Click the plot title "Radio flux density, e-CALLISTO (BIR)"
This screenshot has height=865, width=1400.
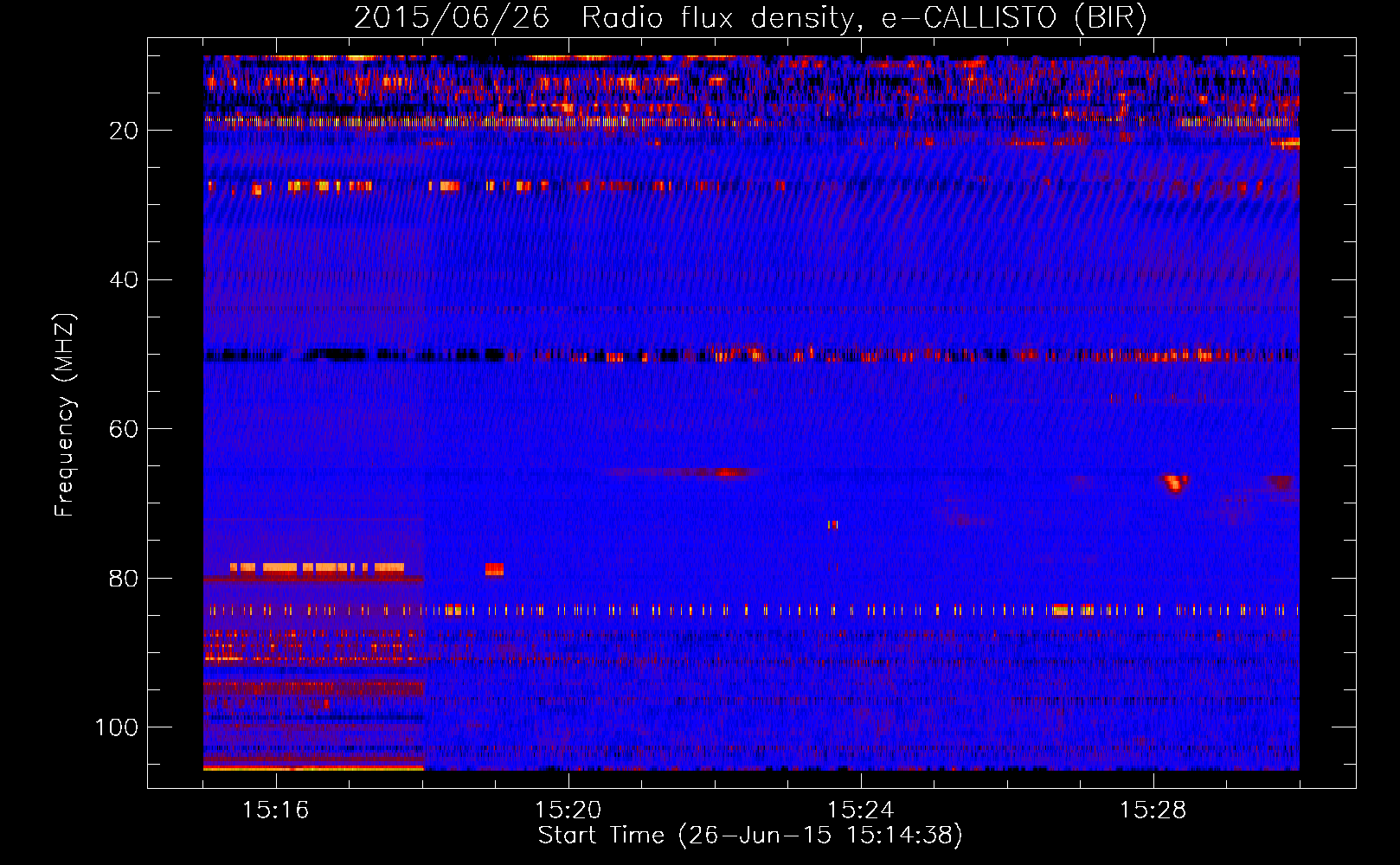click(x=864, y=18)
